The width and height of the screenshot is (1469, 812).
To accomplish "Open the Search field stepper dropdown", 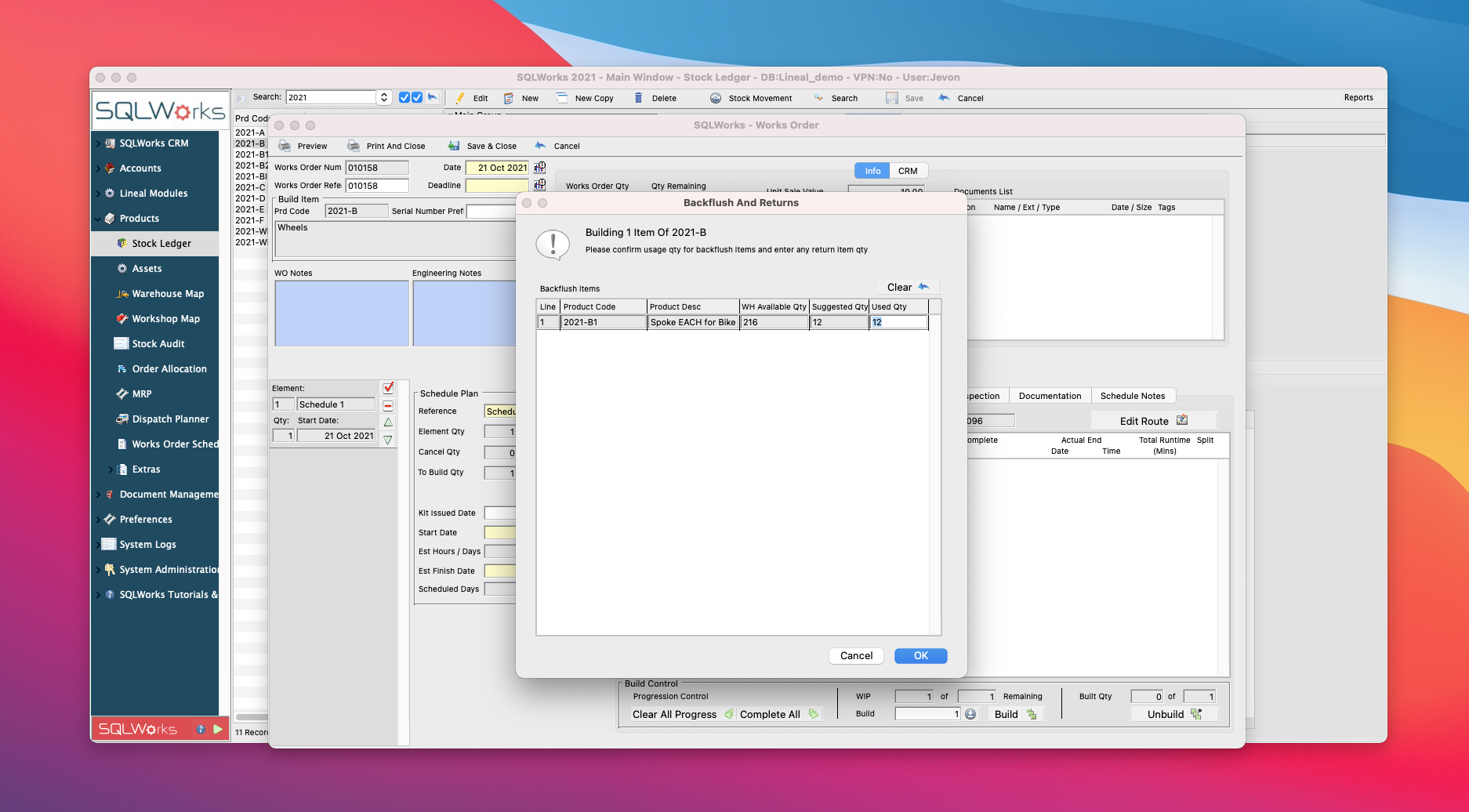I will point(384,97).
